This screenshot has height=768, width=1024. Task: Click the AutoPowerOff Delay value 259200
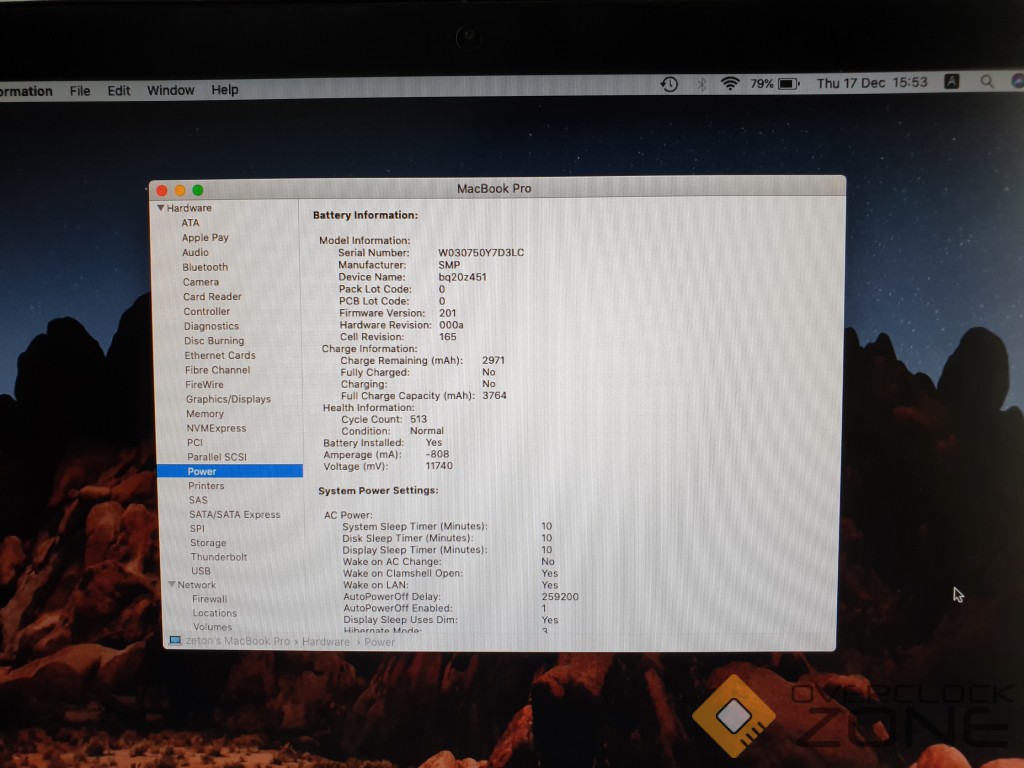pyautogui.click(x=560, y=597)
